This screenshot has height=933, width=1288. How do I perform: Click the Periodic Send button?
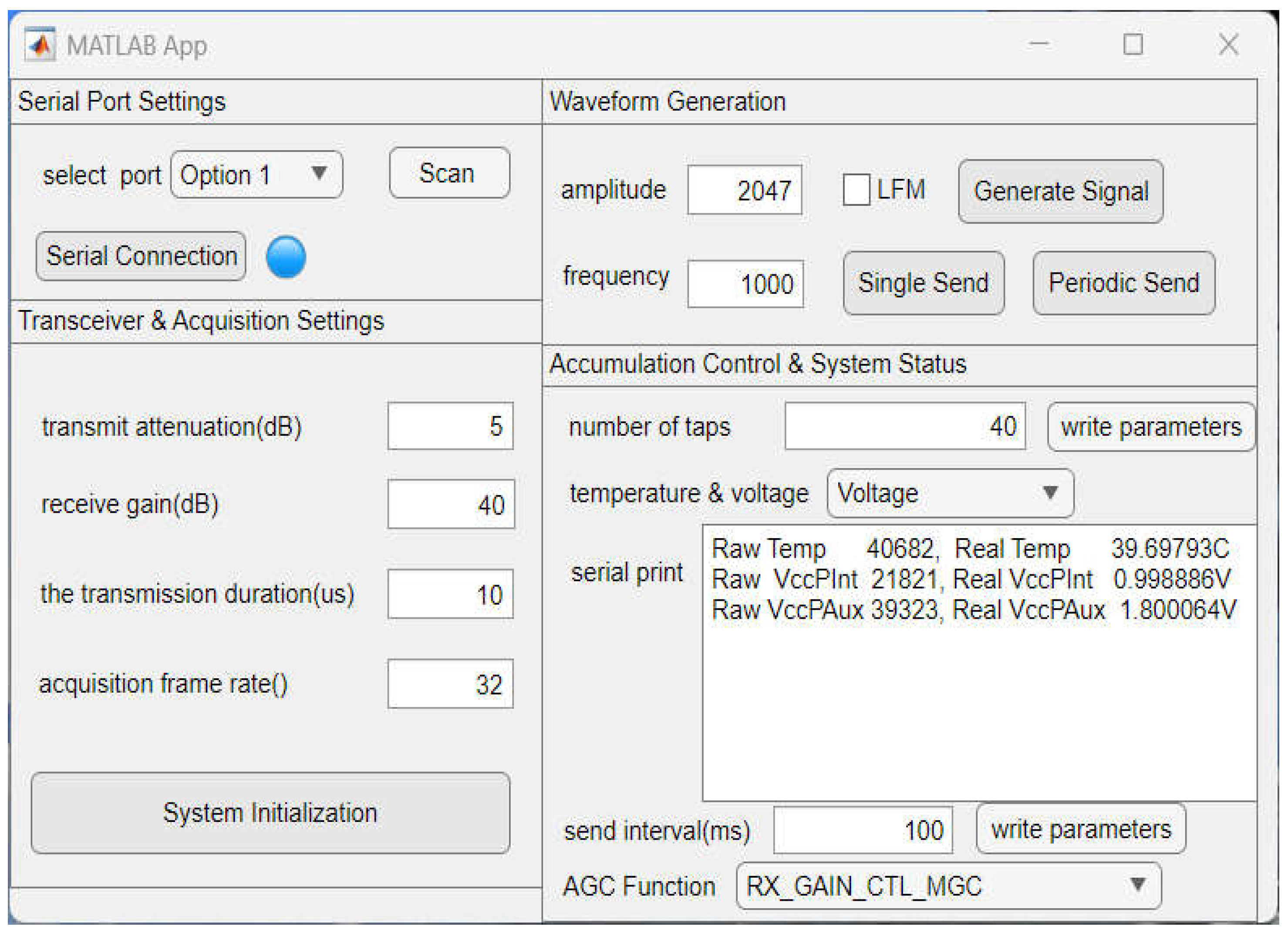pos(1124,283)
